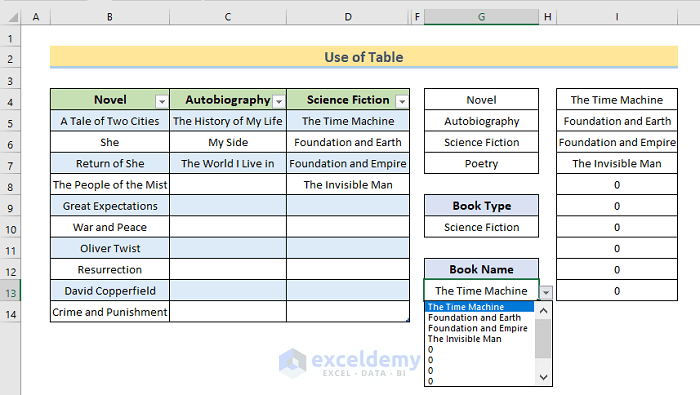Open the Science Fiction column filter dropdown
Viewport: 700px width, 395px height.
[402, 102]
